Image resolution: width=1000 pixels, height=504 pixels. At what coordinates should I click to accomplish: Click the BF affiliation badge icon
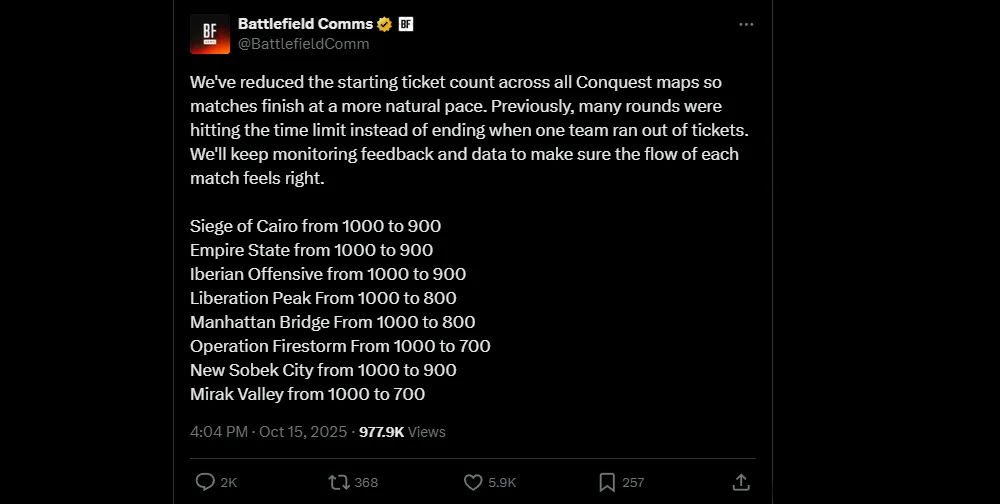(x=406, y=24)
